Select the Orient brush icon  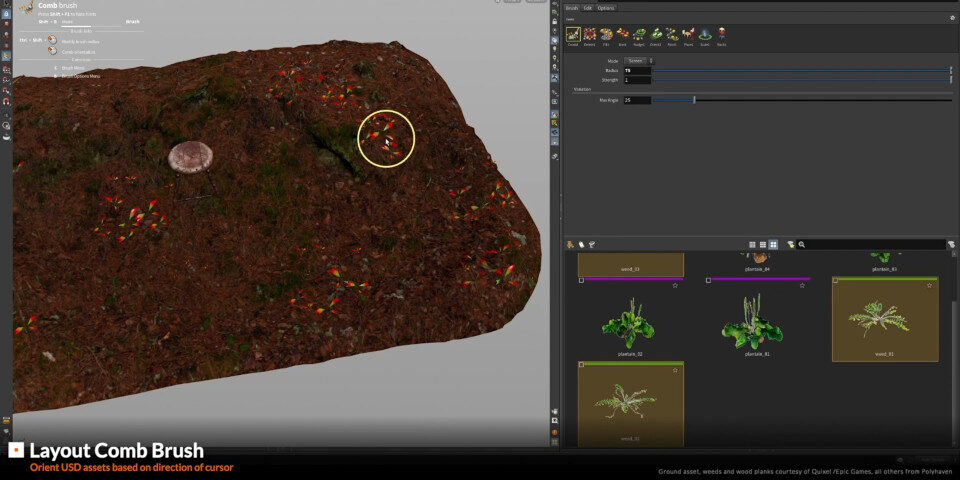click(x=655, y=35)
